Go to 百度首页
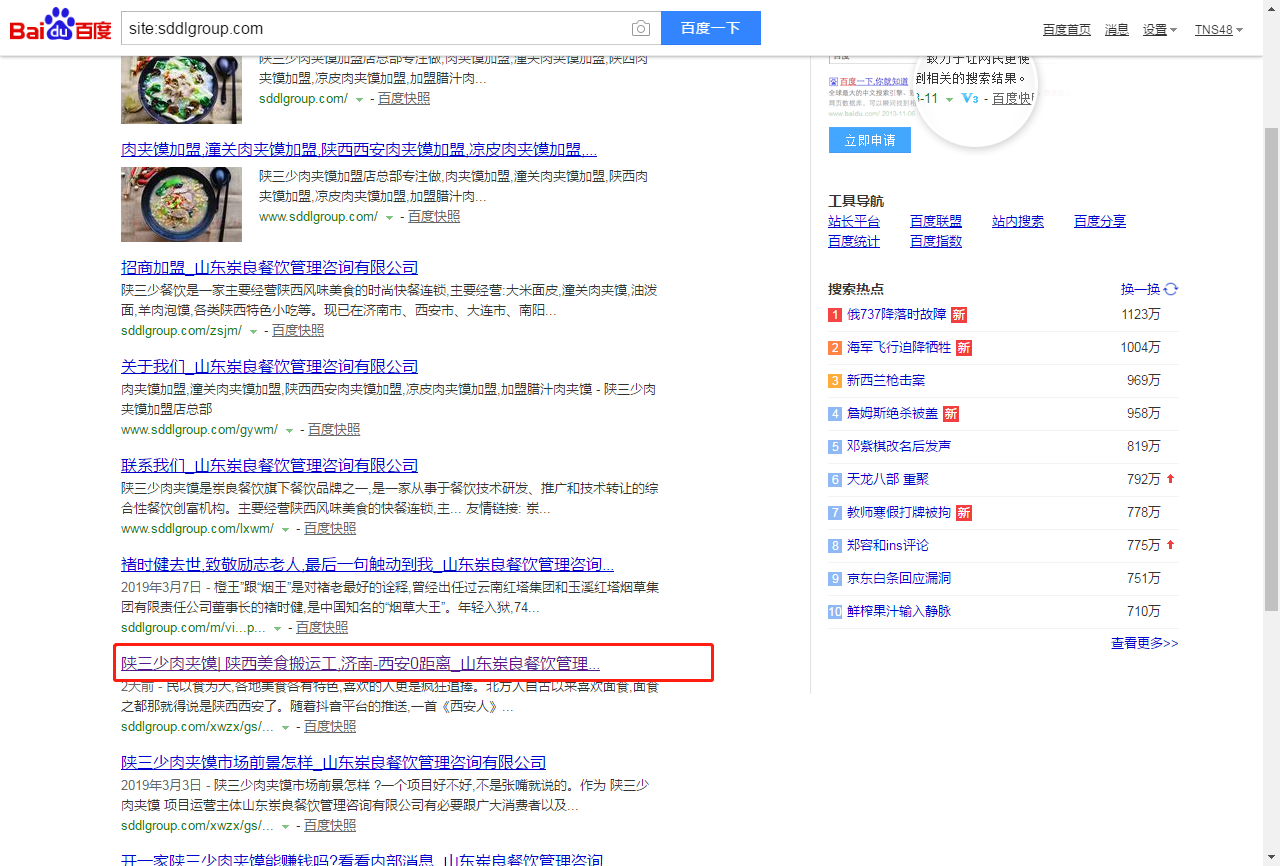This screenshot has width=1280, height=866. [x=1067, y=30]
